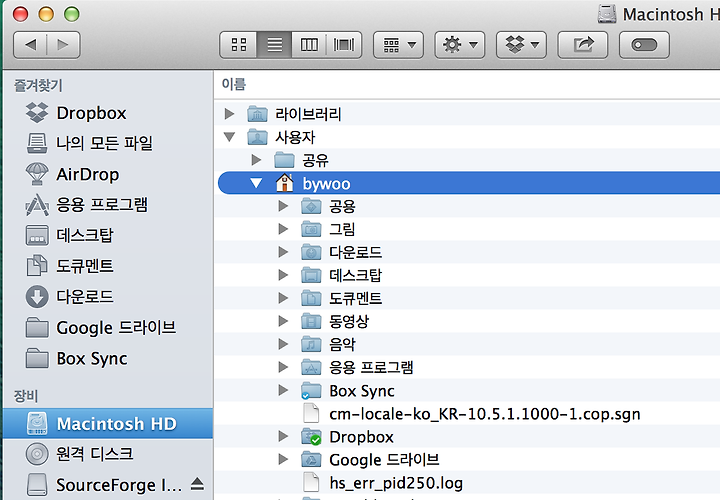Viewport: 720px width, 500px height.
Task: Click the edit tags toolbar button
Action: click(x=644, y=45)
